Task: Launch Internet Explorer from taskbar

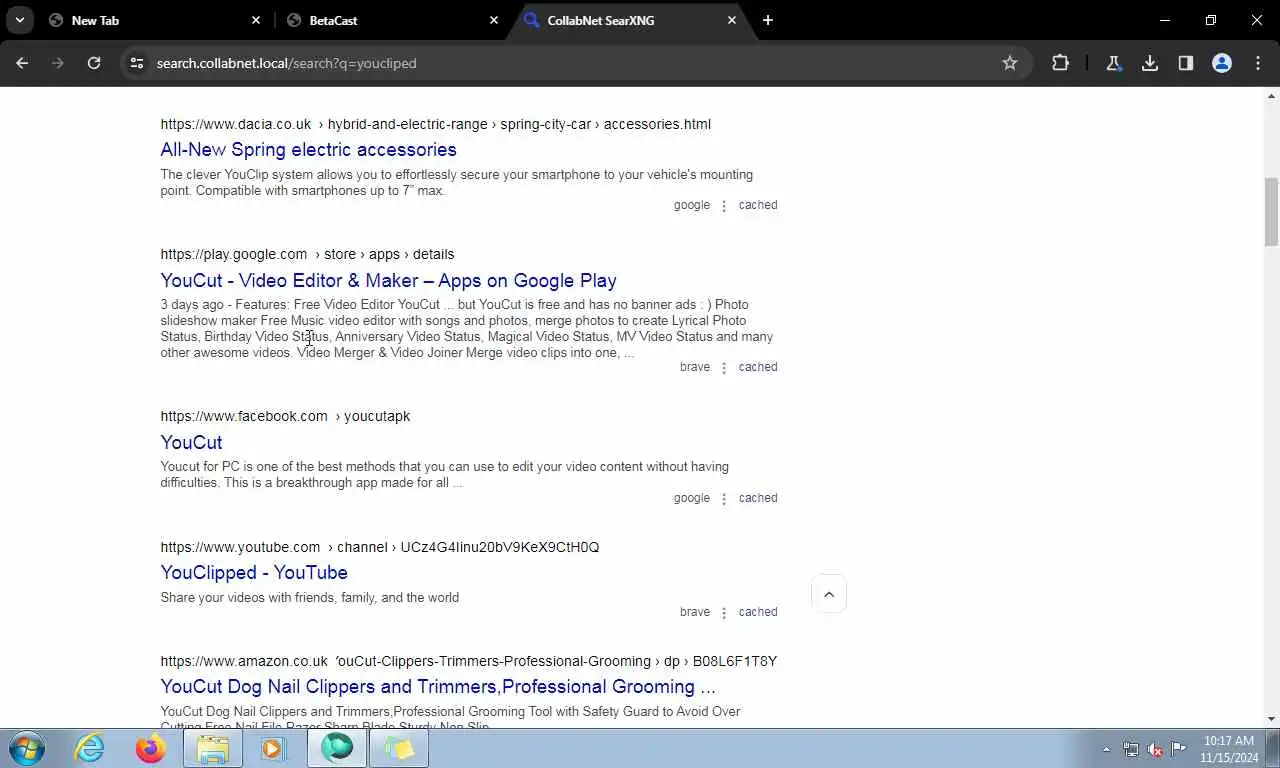Action: point(89,748)
